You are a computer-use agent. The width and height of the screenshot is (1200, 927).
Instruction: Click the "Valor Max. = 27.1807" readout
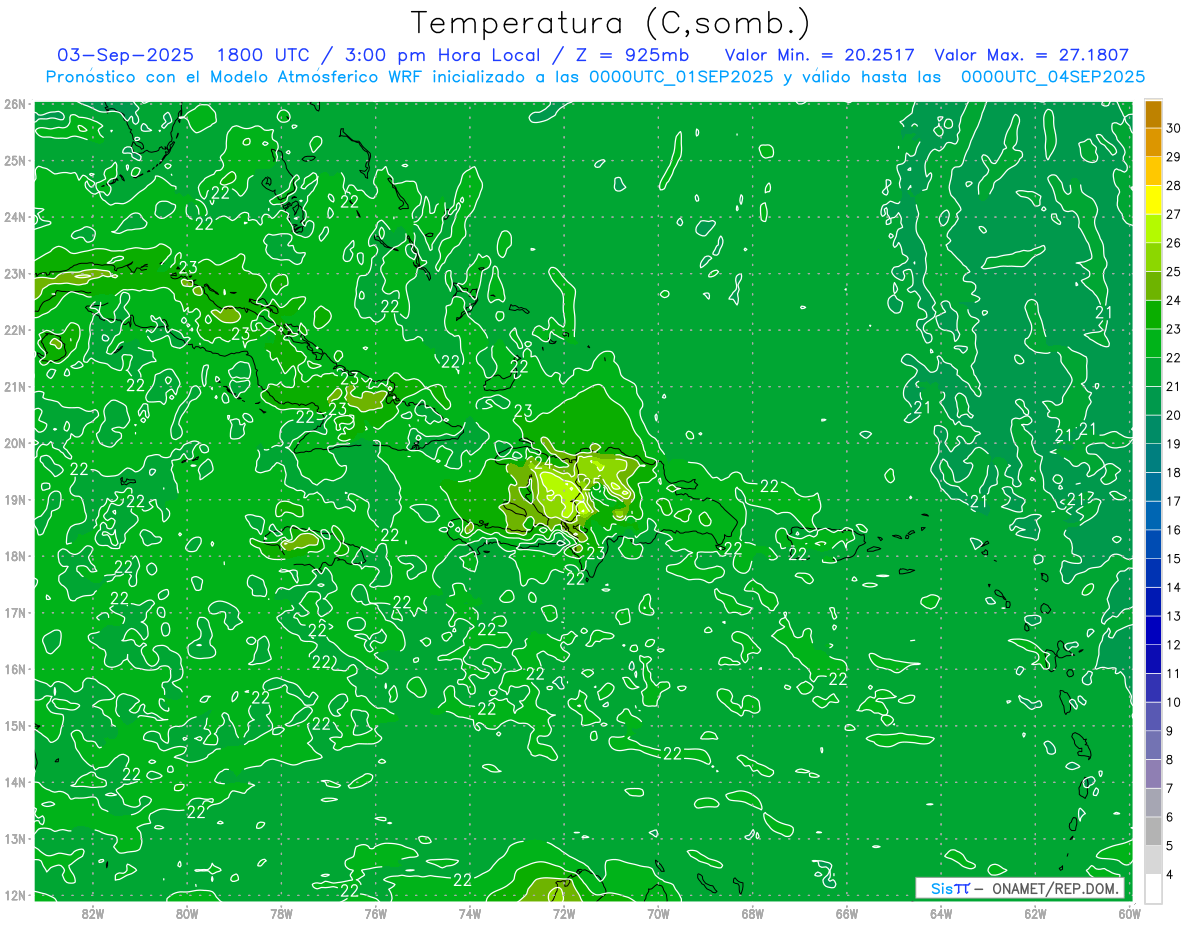coord(1031,55)
